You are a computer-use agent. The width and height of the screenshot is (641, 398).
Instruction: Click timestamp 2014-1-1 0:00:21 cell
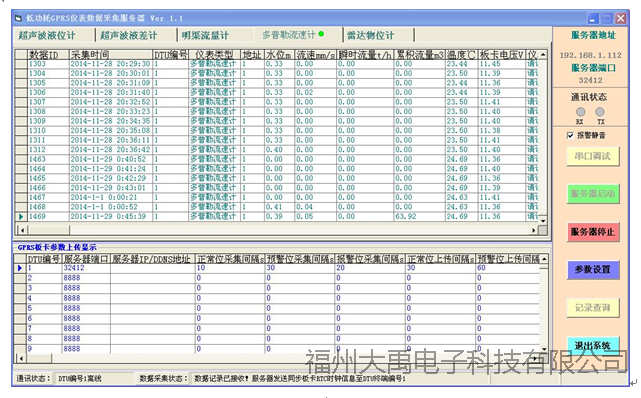pos(110,197)
